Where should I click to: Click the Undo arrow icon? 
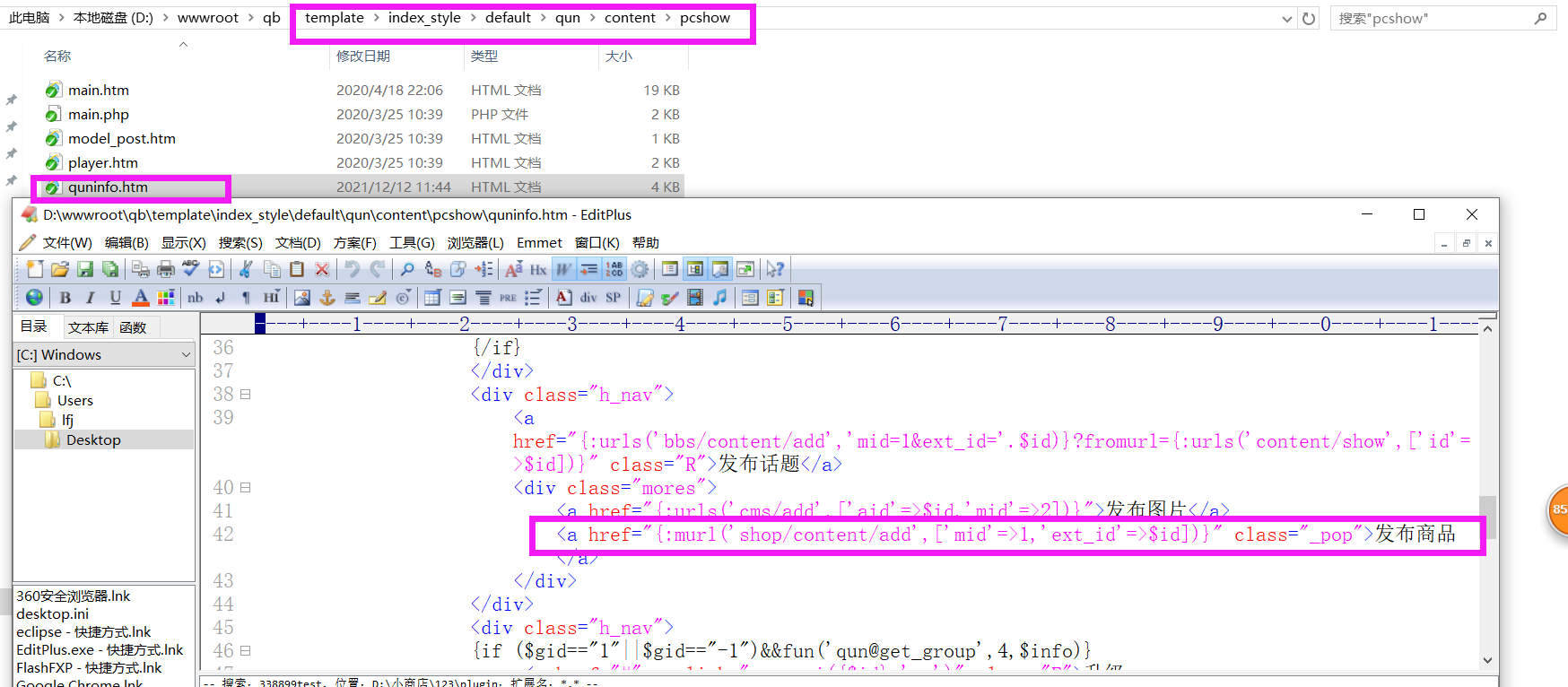[x=352, y=269]
